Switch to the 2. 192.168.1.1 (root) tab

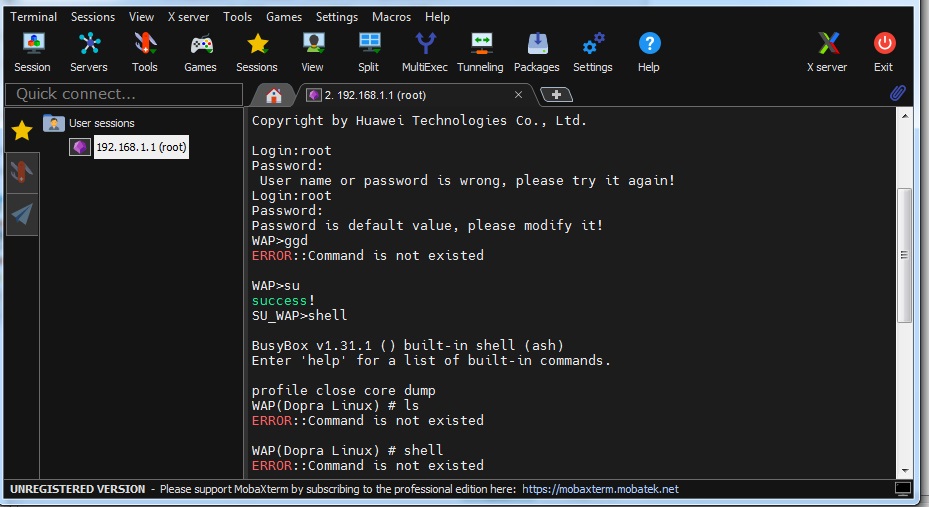point(415,95)
